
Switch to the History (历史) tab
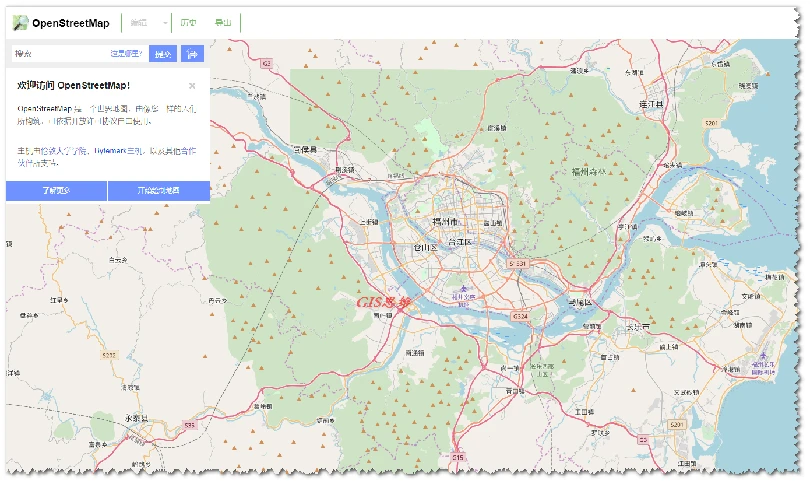[188, 23]
